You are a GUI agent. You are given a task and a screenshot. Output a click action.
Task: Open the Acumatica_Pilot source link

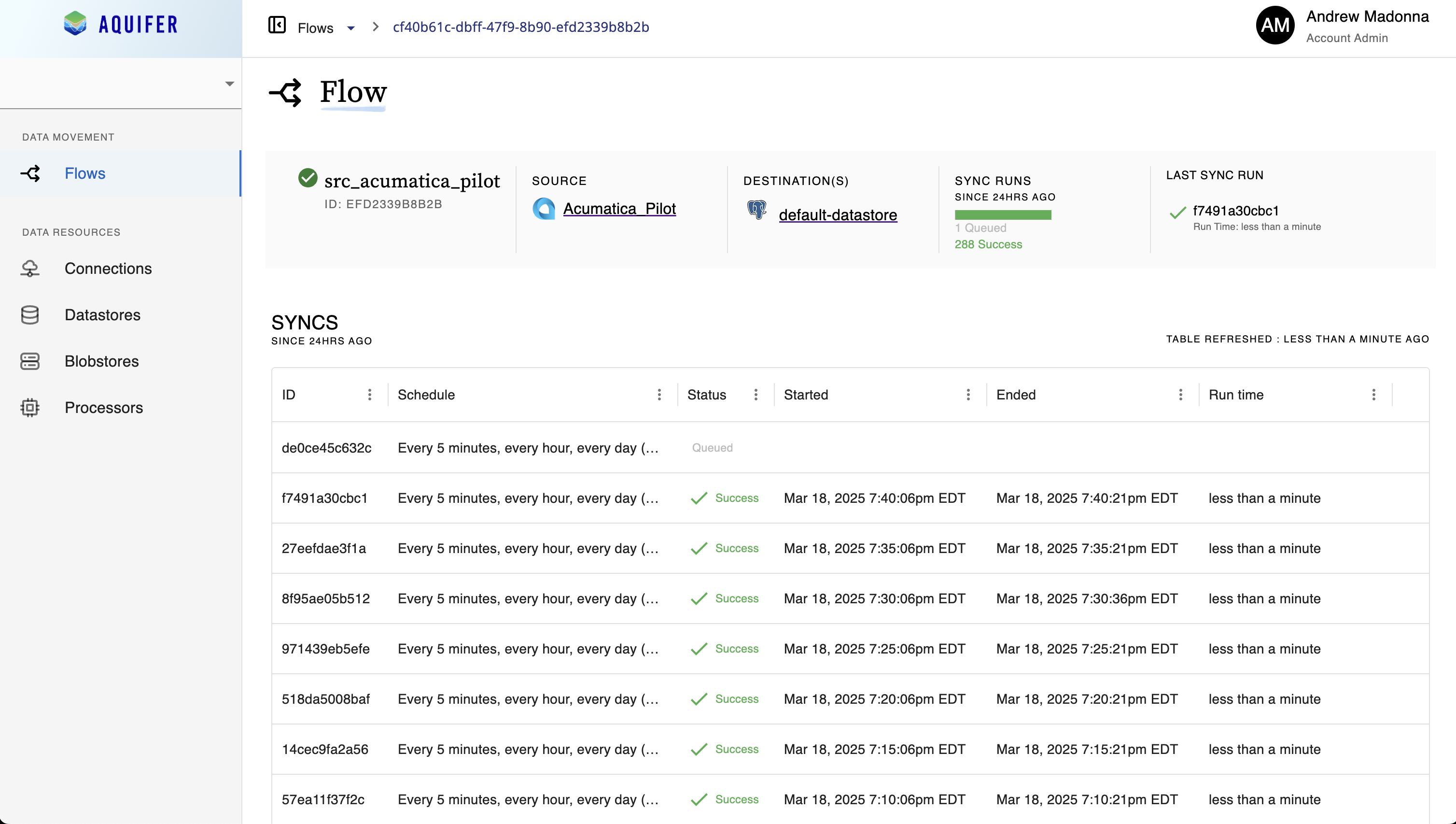(619, 209)
